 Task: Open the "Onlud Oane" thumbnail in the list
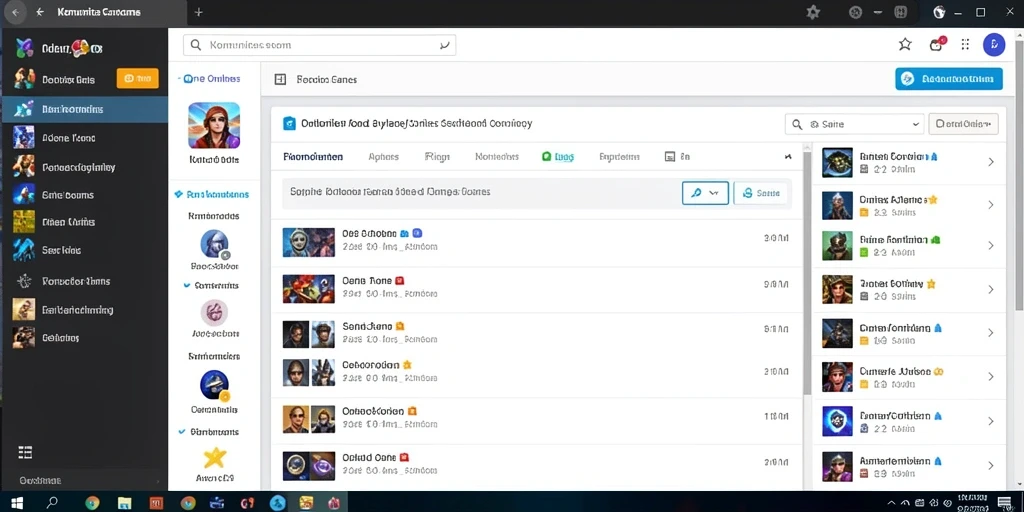[309, 466]
